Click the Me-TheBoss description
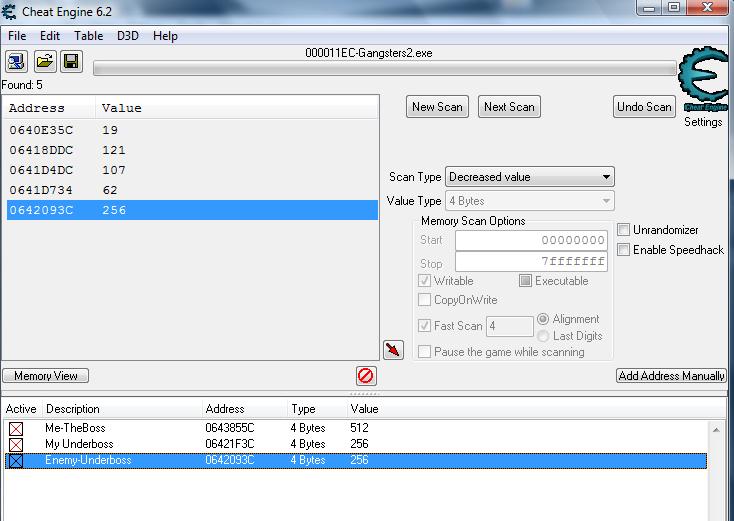734x521 pixels. 75,428
